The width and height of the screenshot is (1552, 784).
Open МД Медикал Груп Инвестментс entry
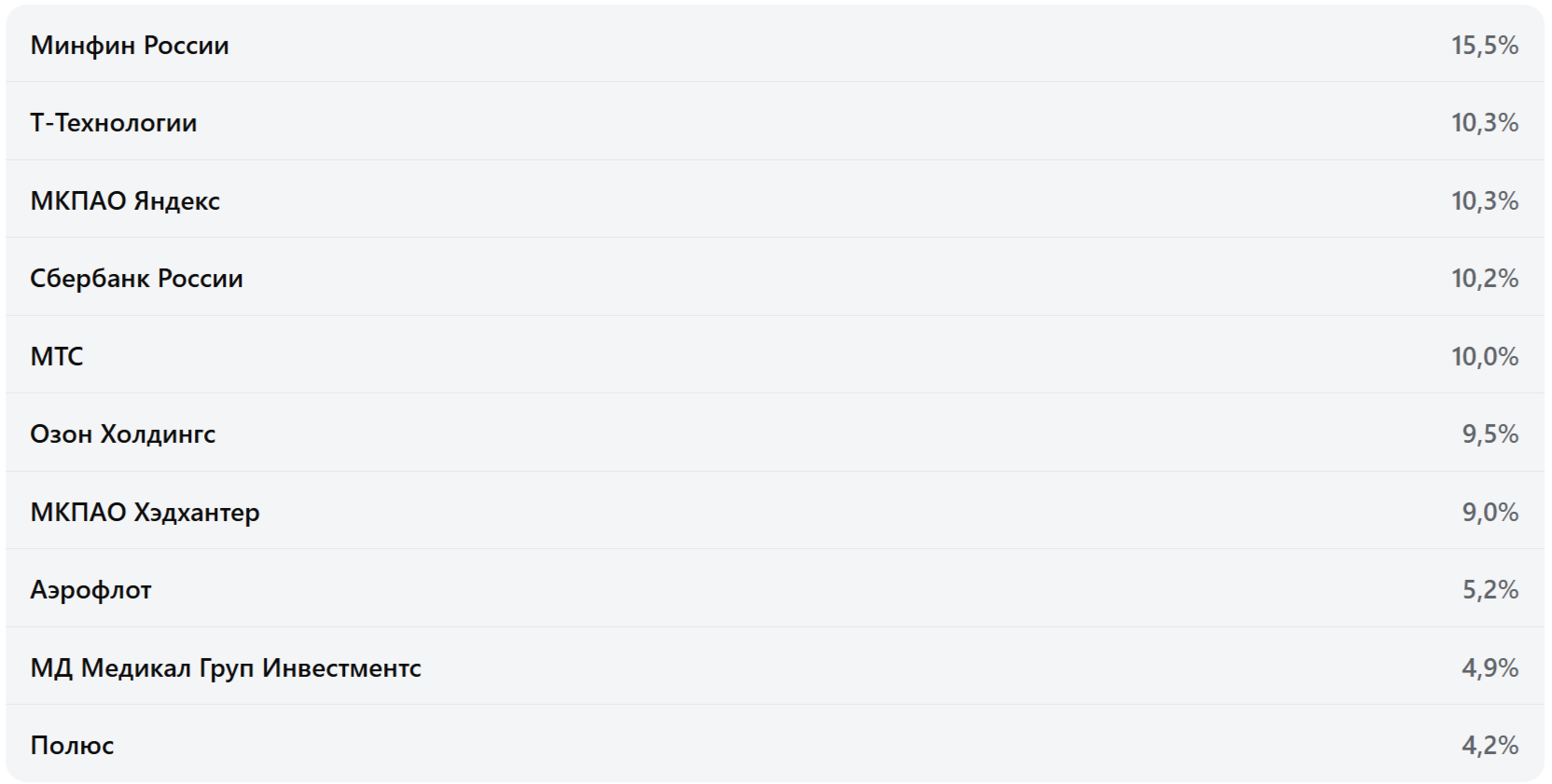tap(225, 667)
